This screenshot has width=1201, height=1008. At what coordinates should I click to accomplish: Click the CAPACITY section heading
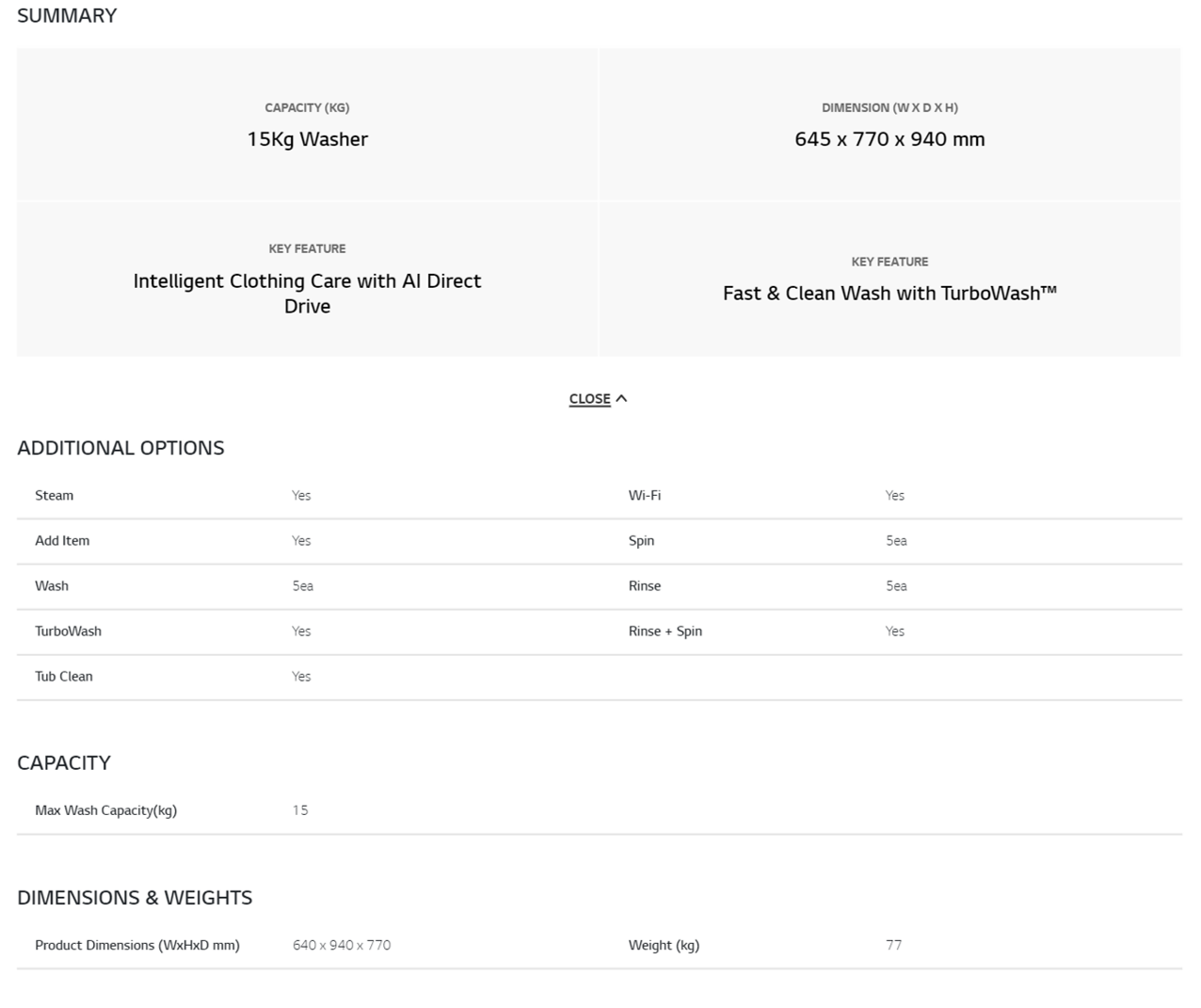(64, 763)
